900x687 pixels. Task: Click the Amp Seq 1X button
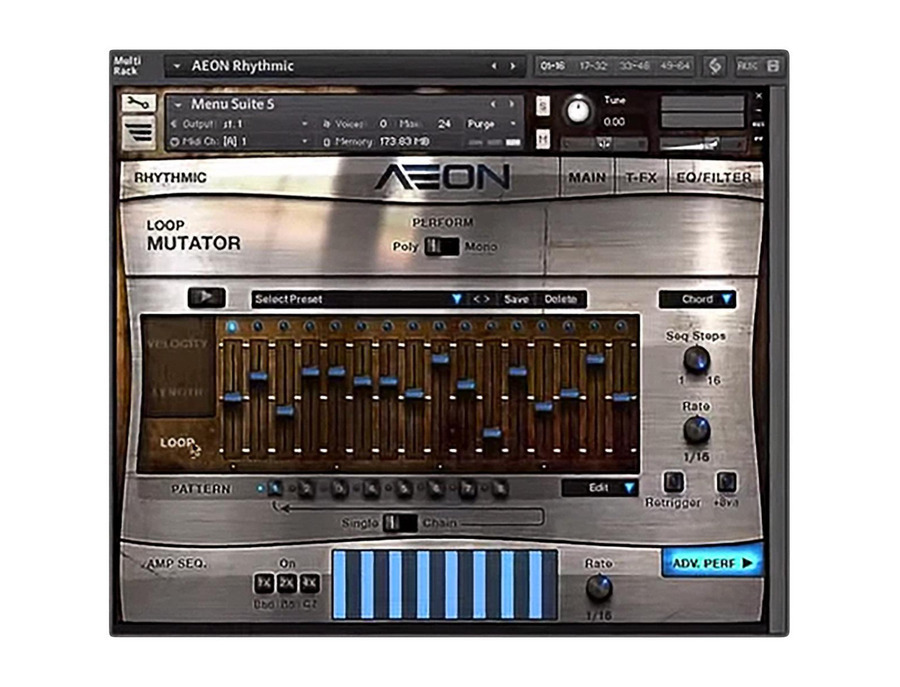coord(263,583)
